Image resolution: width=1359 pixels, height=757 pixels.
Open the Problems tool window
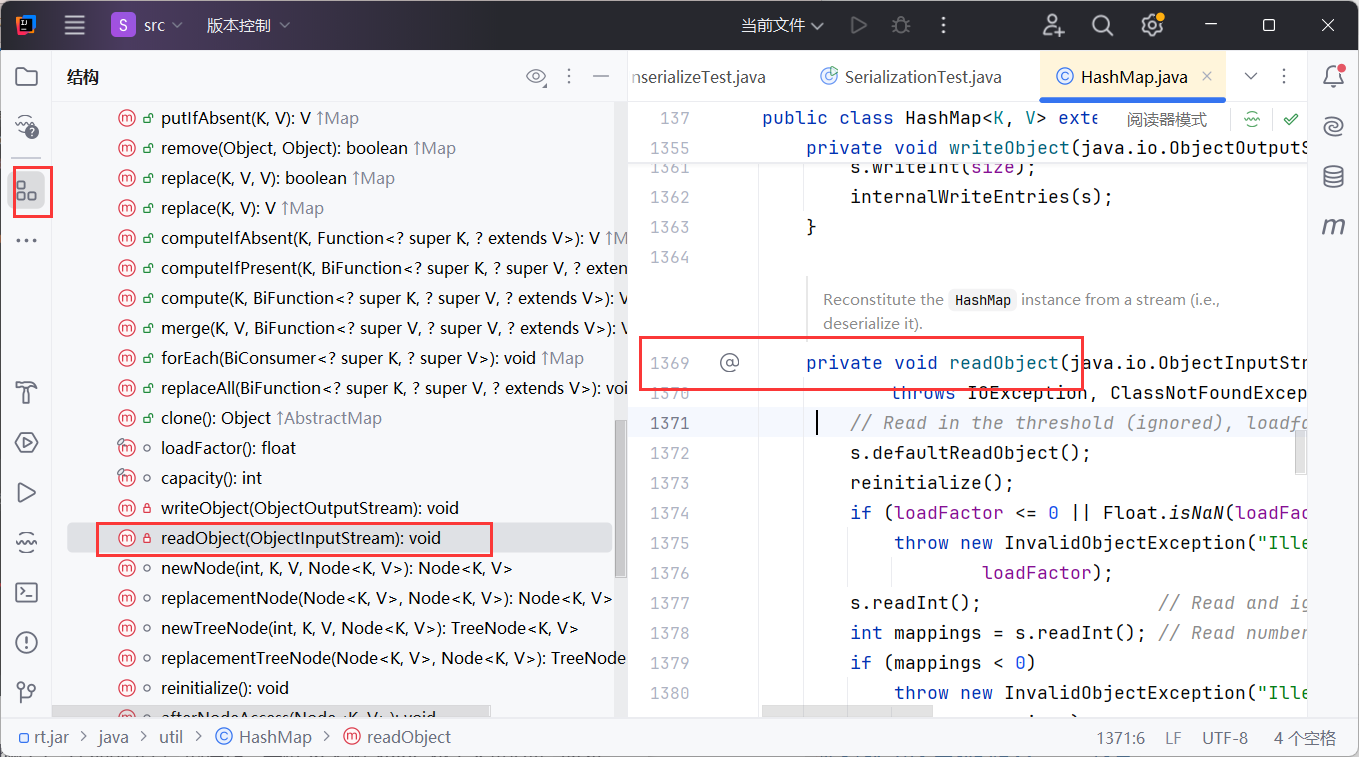27,642
